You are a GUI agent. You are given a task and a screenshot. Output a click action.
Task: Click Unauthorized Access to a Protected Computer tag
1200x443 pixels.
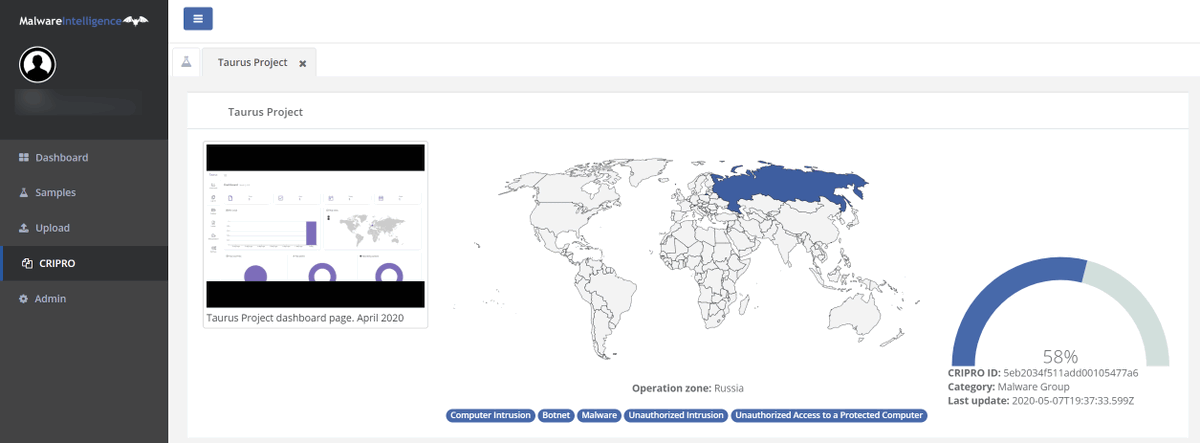[x=829, y=414]
